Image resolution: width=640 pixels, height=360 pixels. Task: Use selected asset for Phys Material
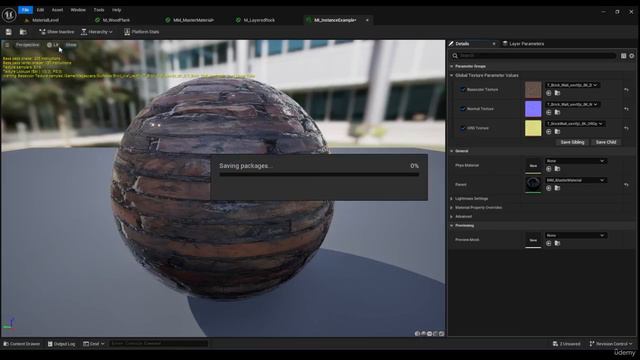pyautogui.click(x=549, y=169)
